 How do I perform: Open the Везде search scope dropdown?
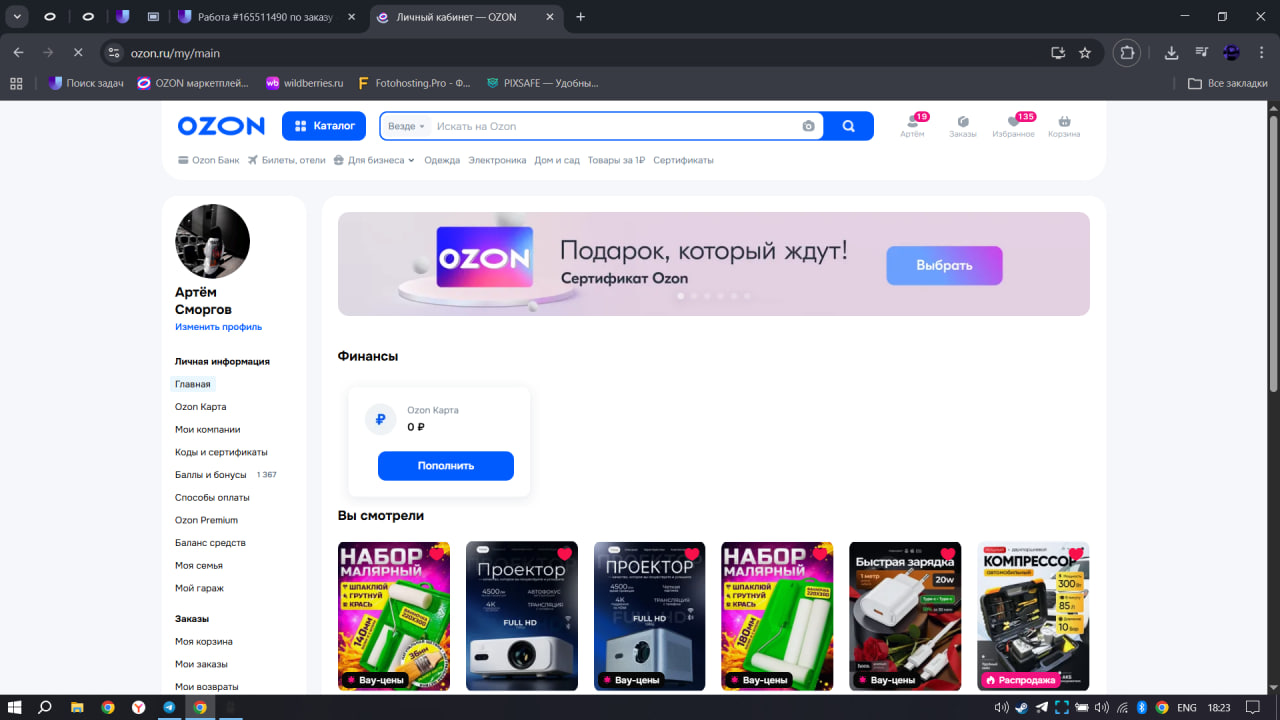[x=407, y=126]
